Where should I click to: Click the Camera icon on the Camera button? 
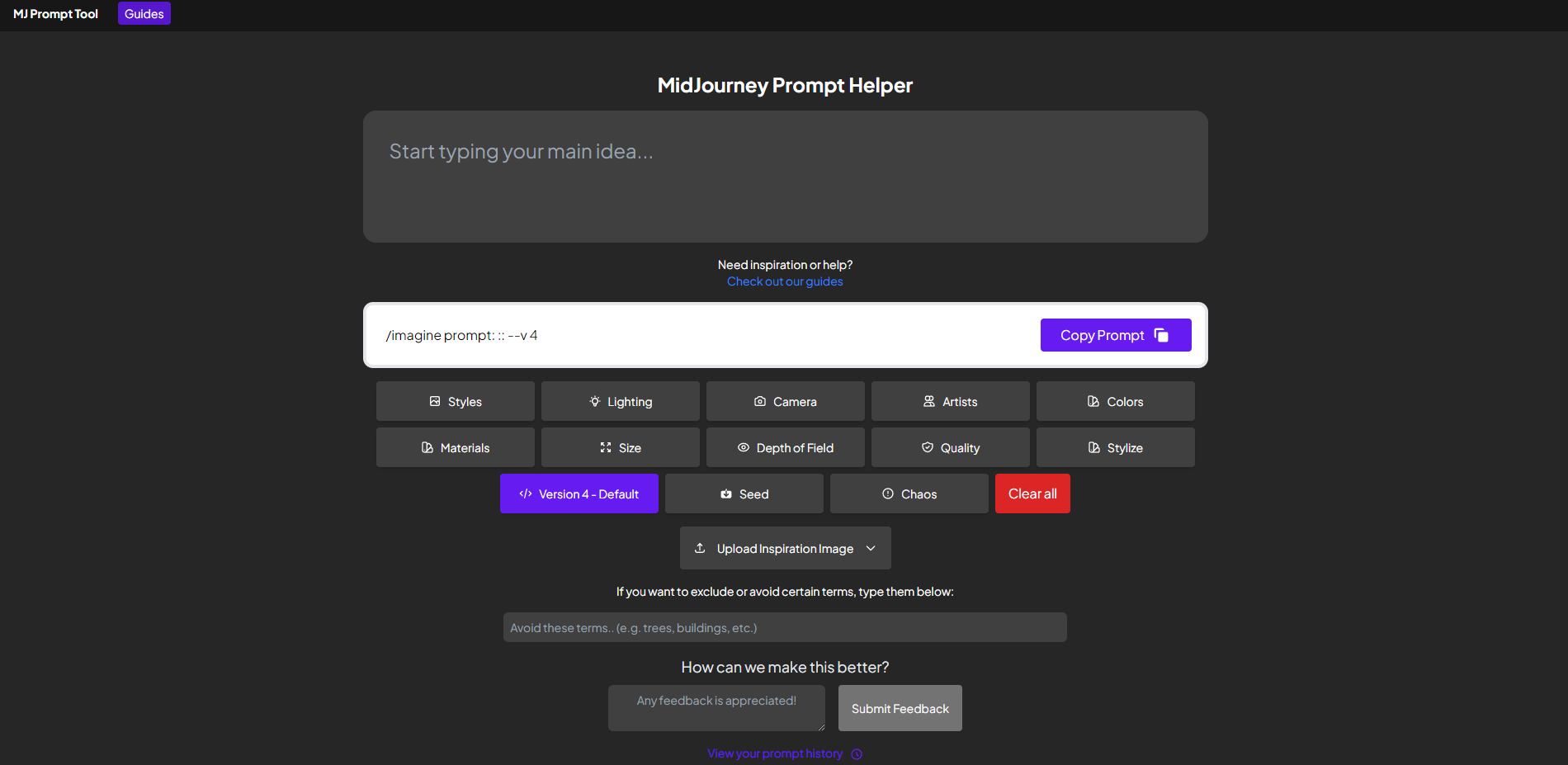coord(762,401)
